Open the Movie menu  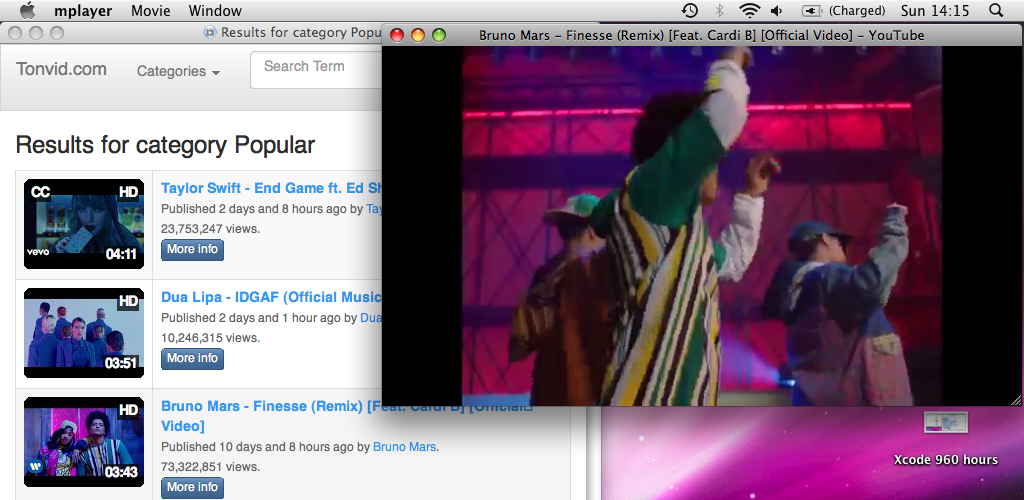click(x=151, y=11)
